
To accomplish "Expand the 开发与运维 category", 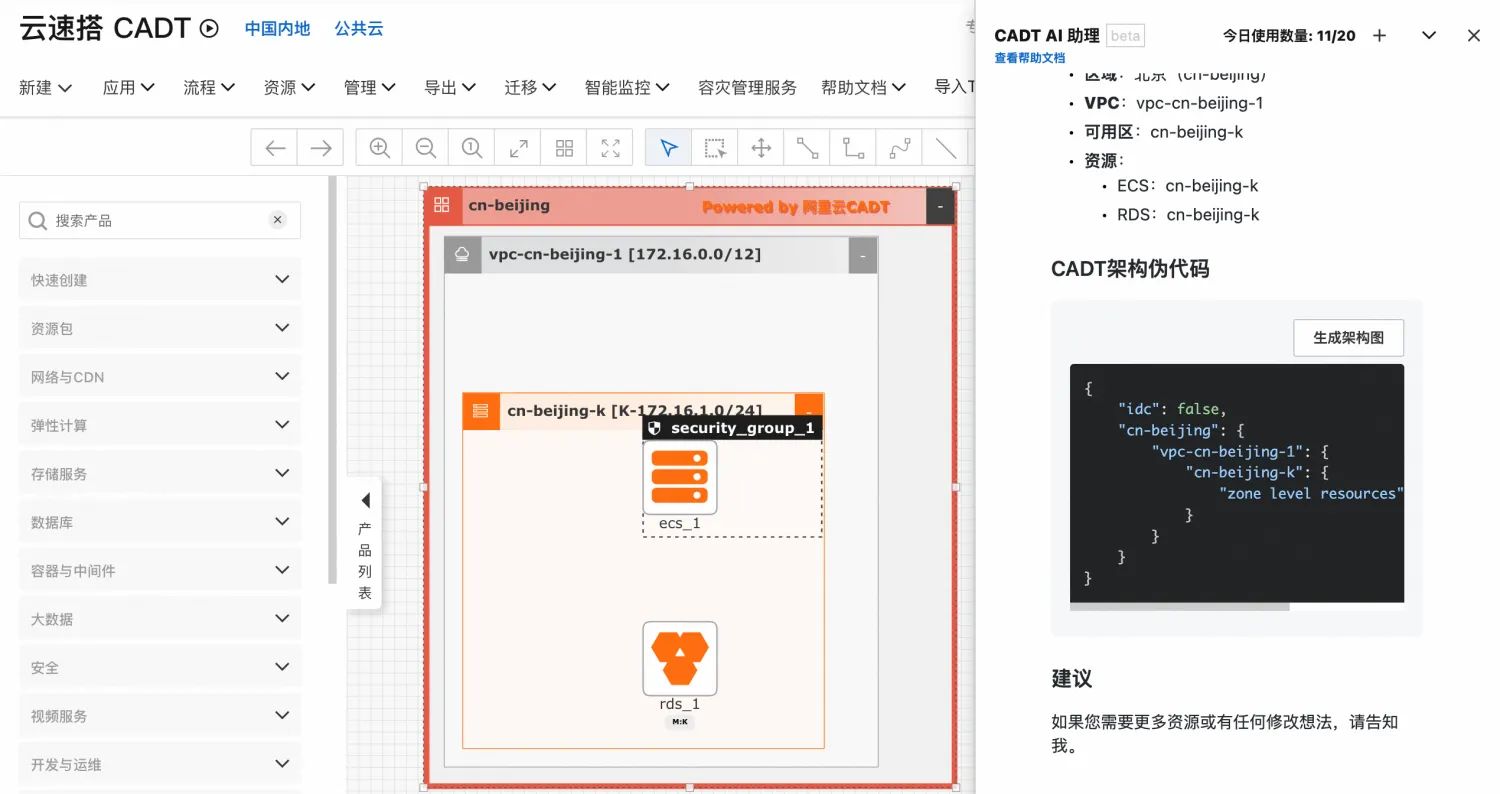I will click(160, 764).
